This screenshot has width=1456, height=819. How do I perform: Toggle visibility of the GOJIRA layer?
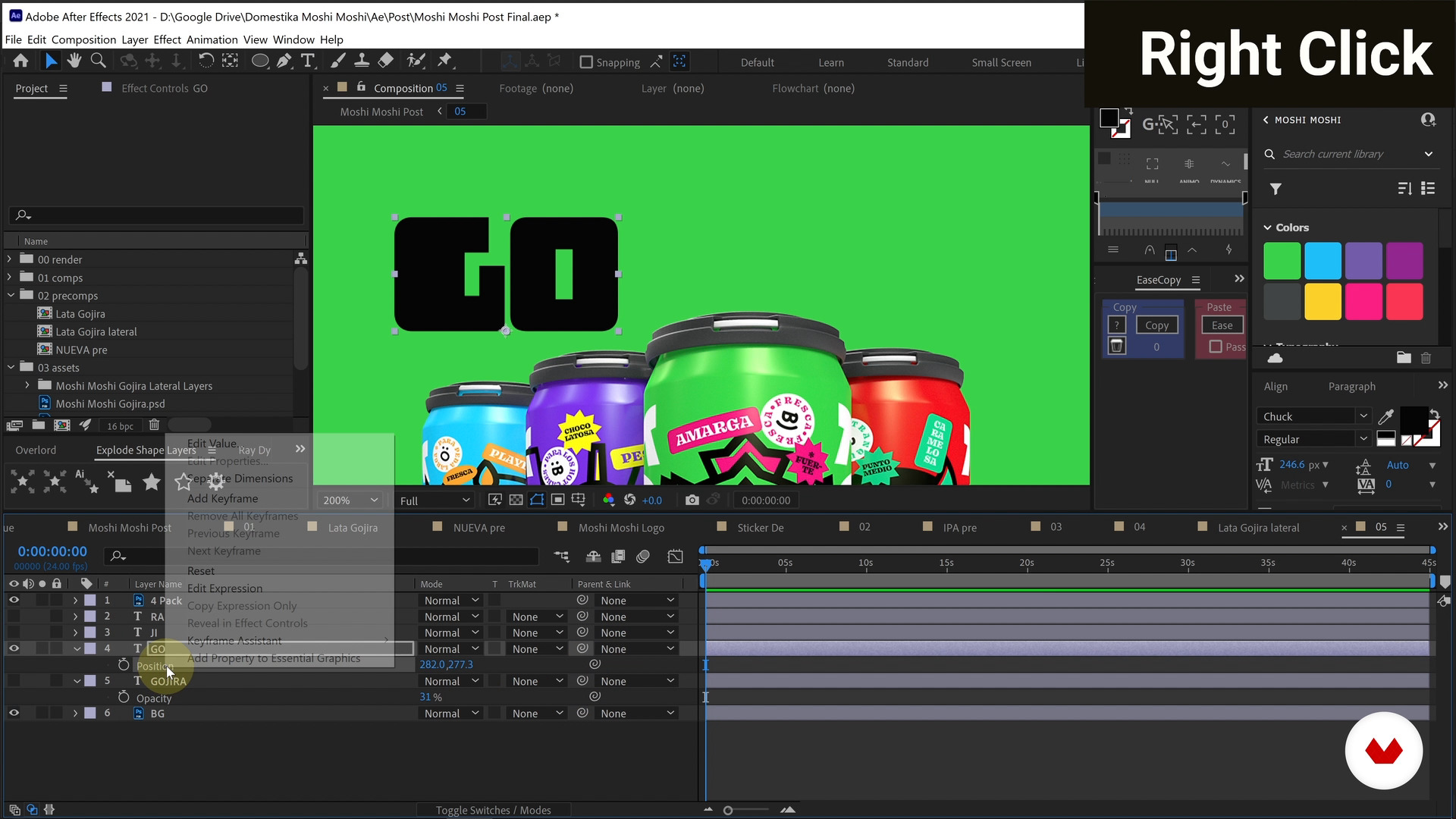[x=14, y=681]
